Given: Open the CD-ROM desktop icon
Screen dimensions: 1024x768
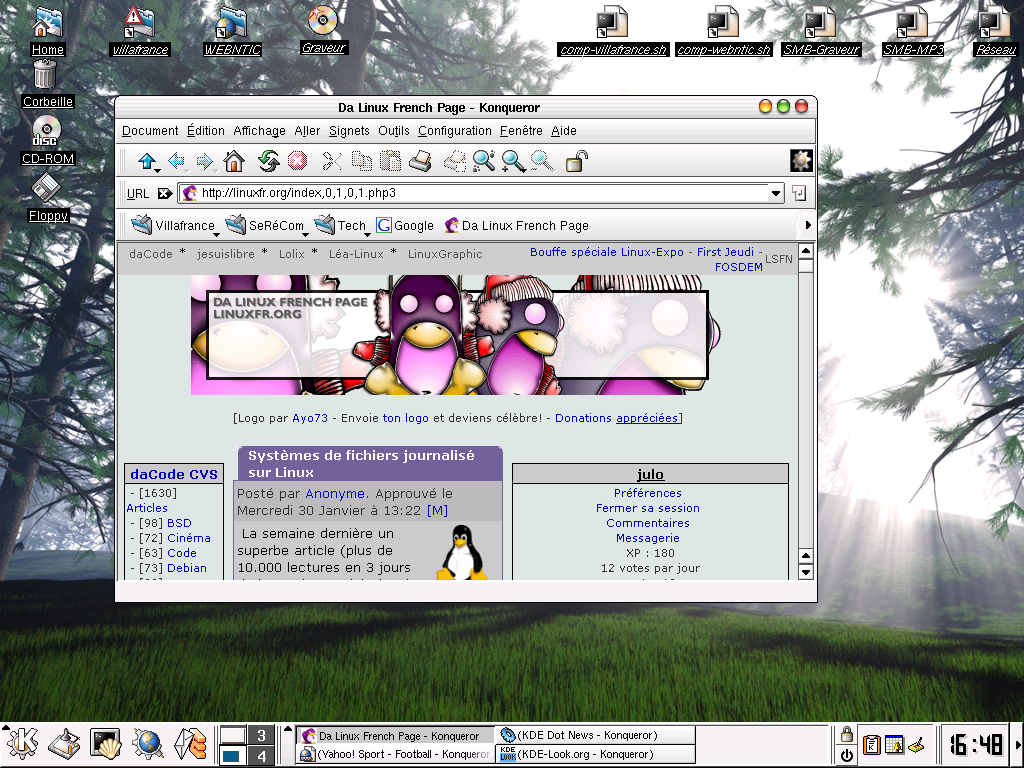Looking at the screenshot, I should 48,140.
